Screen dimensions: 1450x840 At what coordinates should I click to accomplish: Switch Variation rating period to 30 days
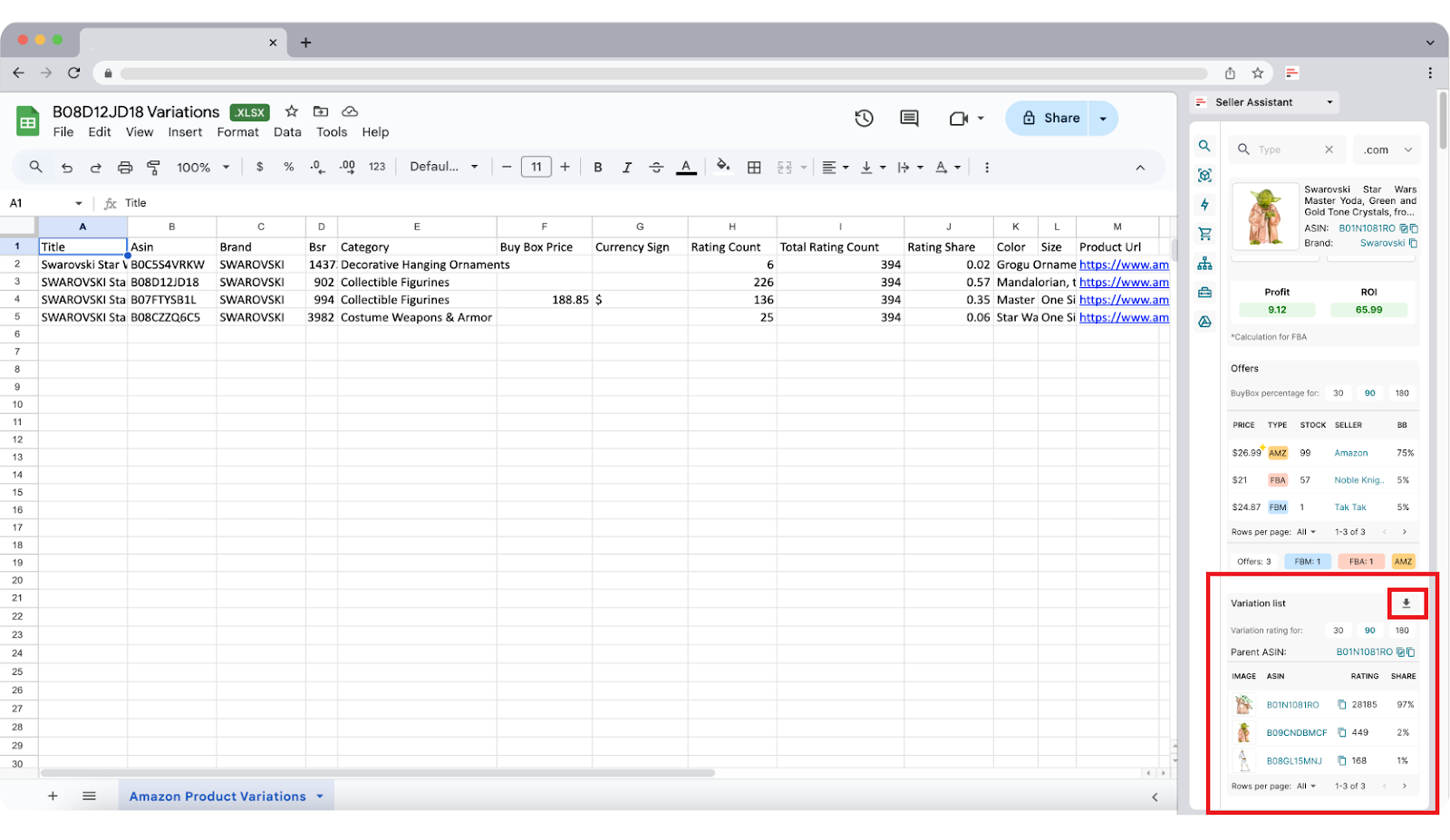tap(1339, 630)
